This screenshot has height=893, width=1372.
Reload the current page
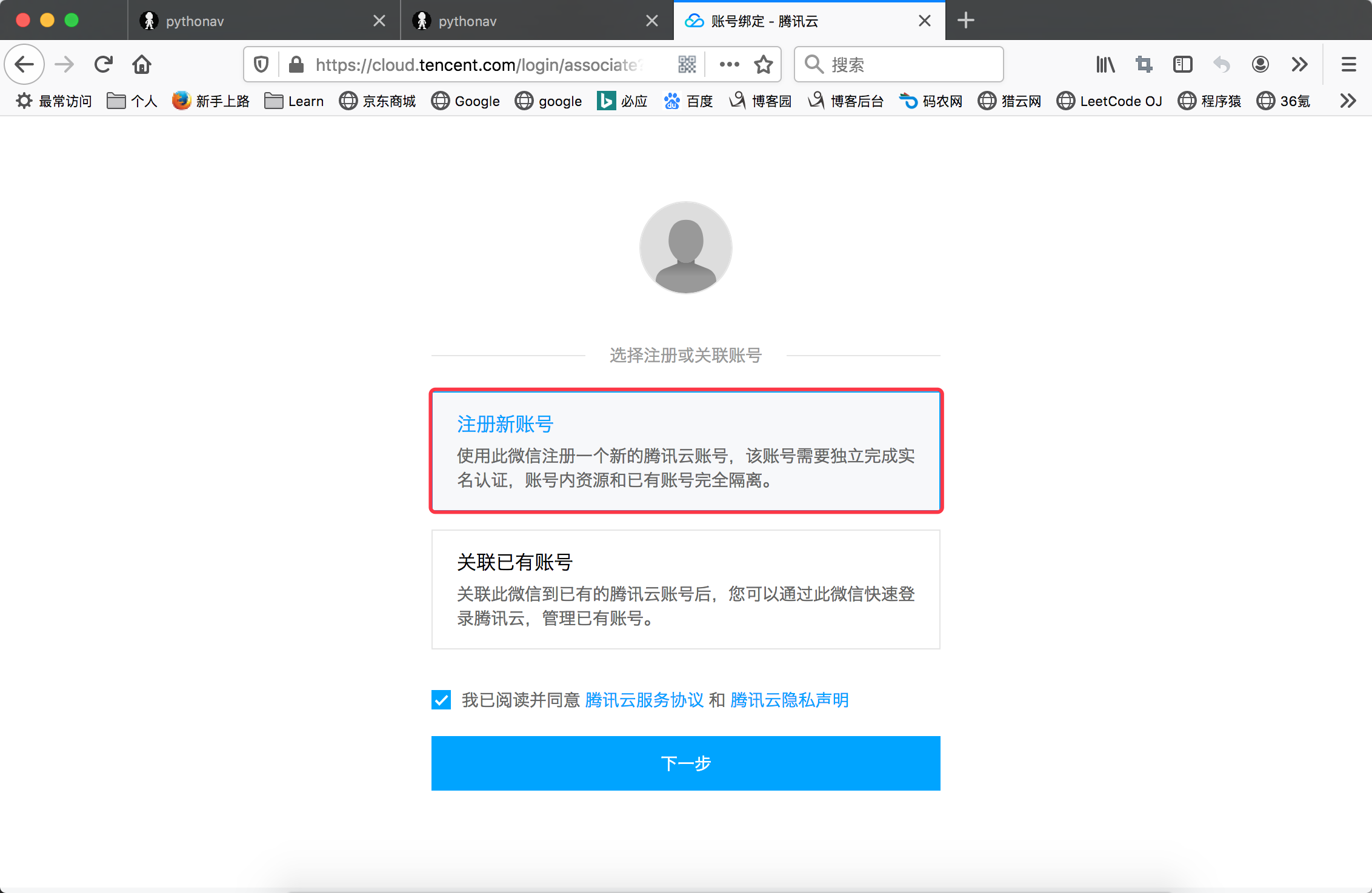[103, 64]
